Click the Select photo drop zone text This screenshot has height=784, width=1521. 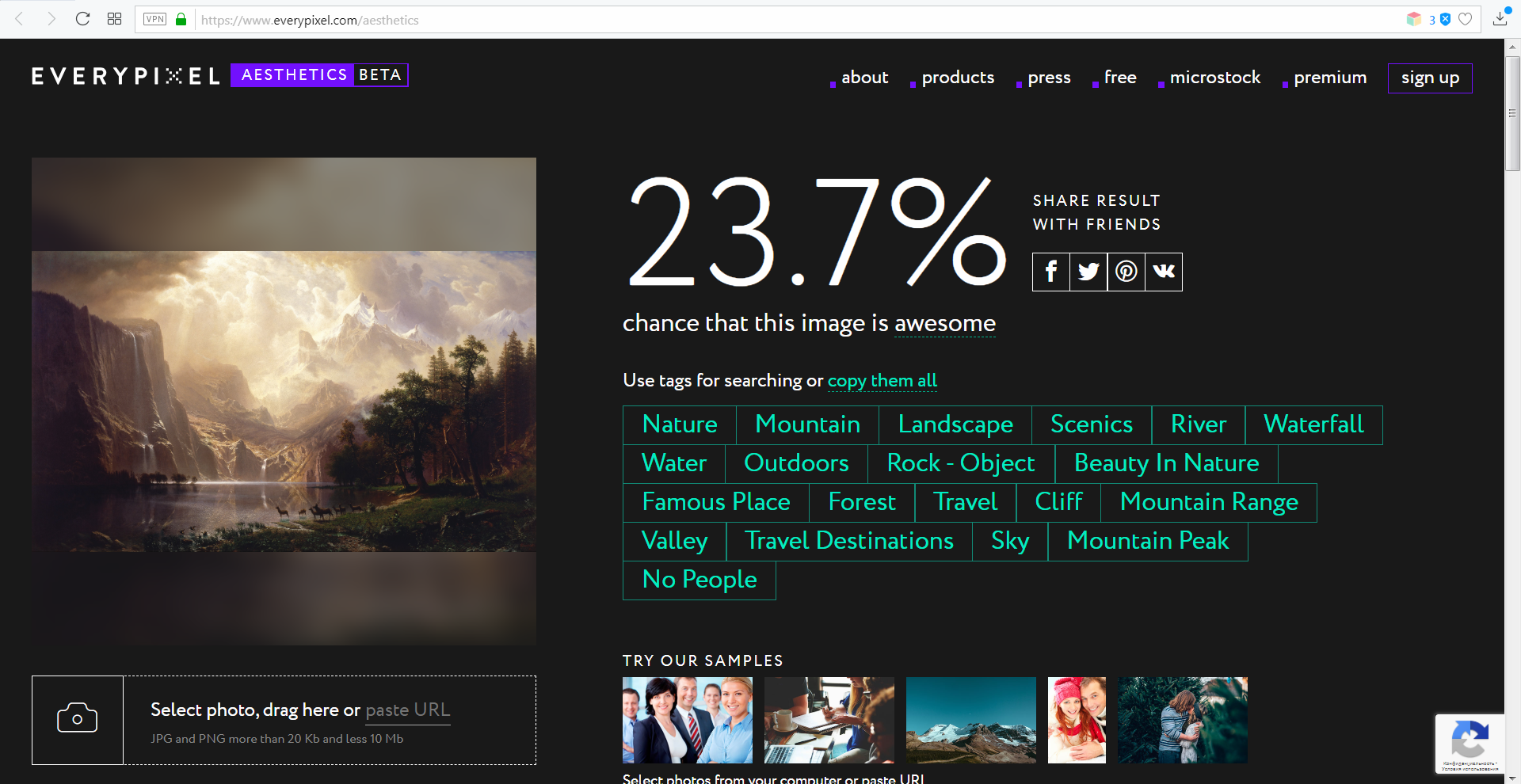pos(255,710)
